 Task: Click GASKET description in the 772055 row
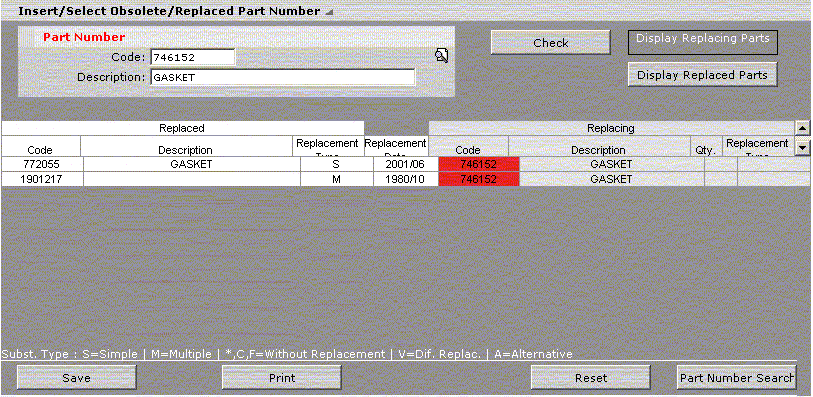192,164
